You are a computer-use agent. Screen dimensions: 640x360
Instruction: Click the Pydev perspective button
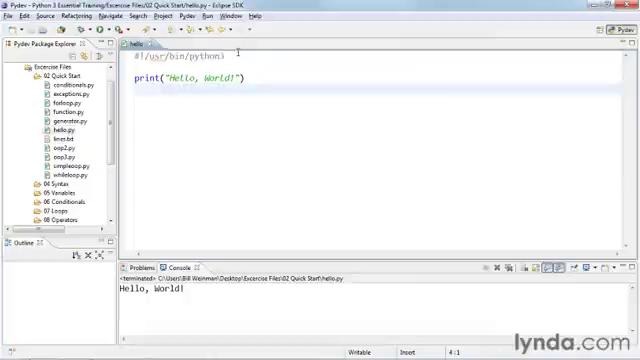click(x=621, y=30)
